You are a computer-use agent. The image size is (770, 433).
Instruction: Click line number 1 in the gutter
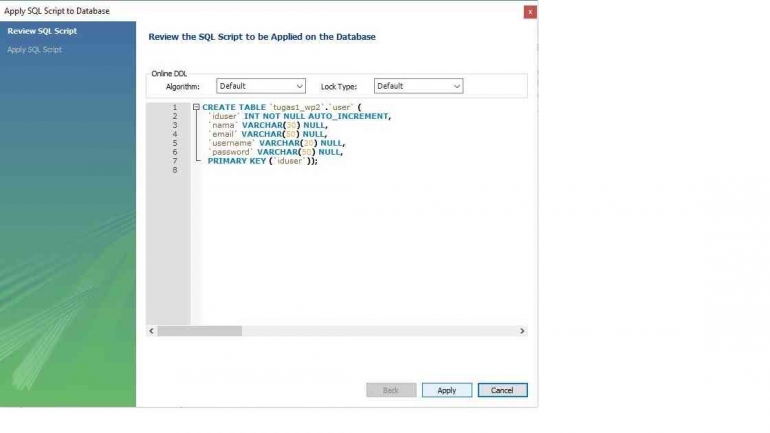175,107
